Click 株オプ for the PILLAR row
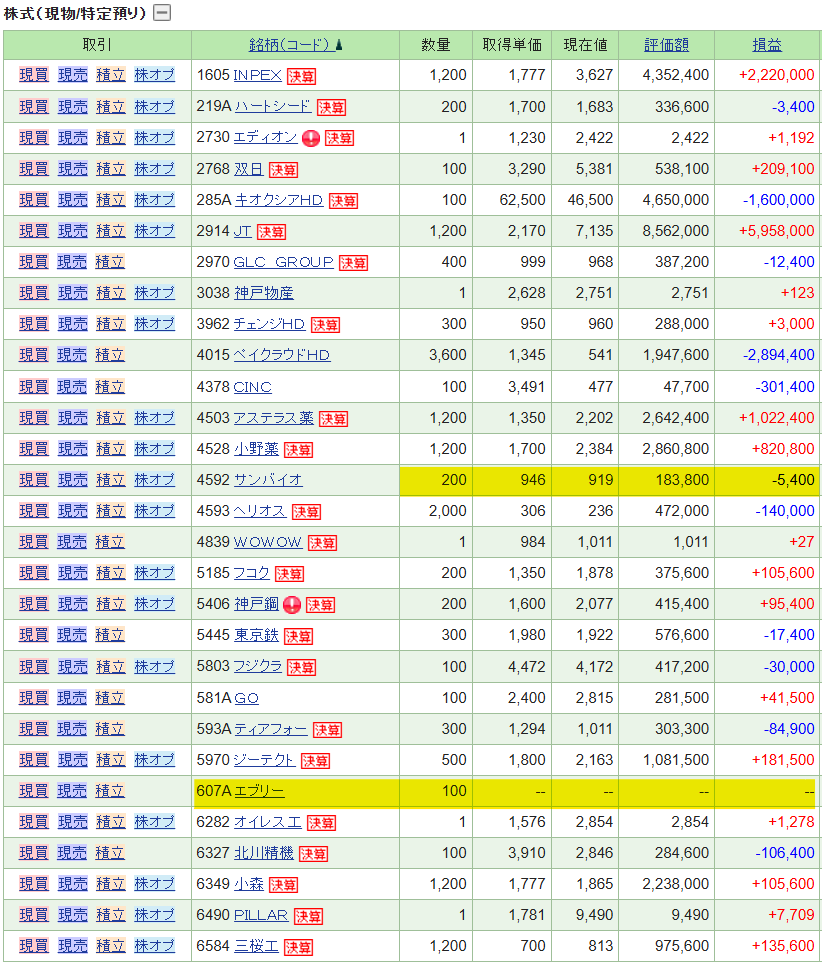This screenshot has width=822, height=962. point(155,915)
